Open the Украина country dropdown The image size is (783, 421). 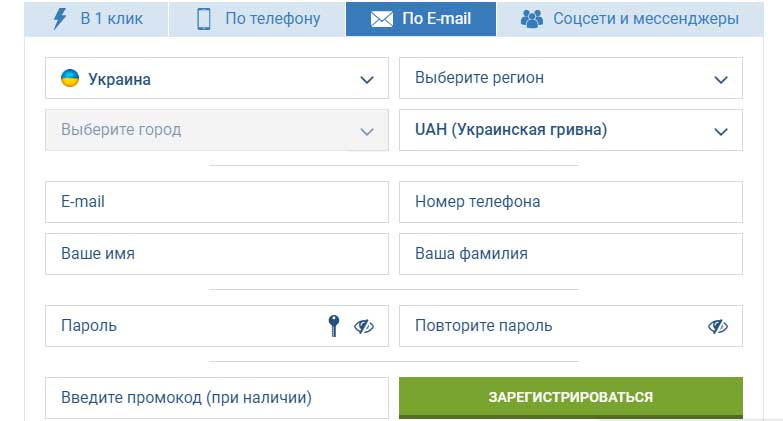216,78
